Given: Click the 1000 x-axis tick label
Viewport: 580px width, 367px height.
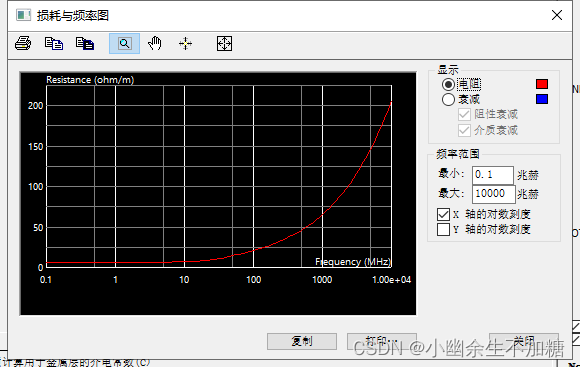Looking at the screenshot, I should pyautogui.click(x=322, y=280).
